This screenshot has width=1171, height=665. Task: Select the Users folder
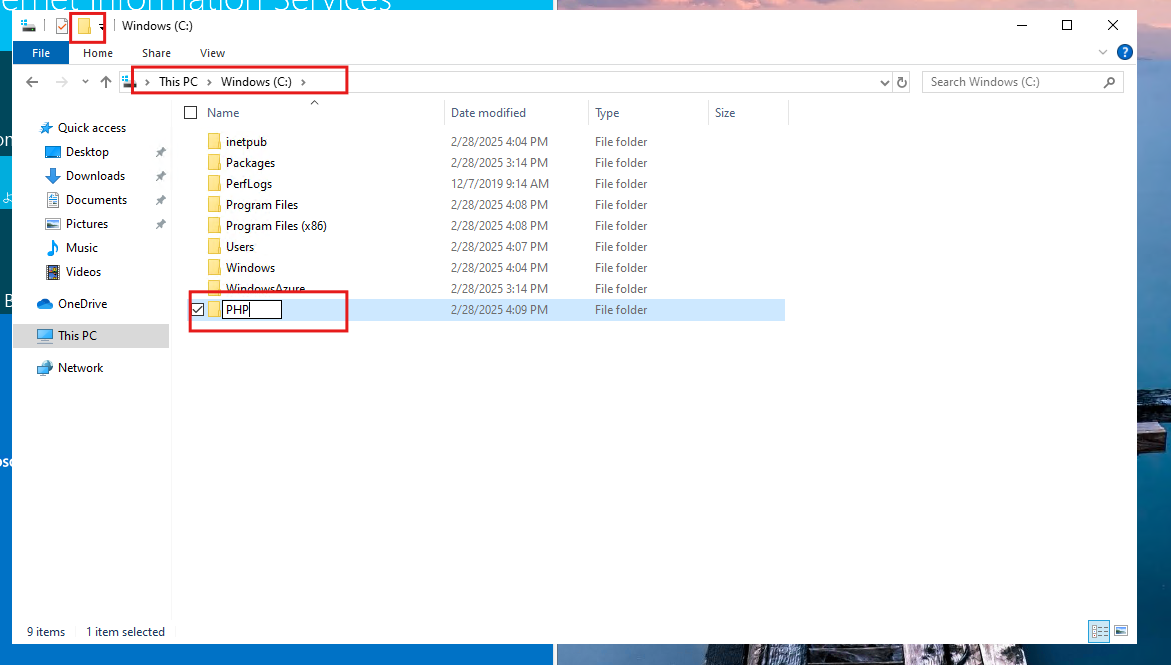click(240, 247)
